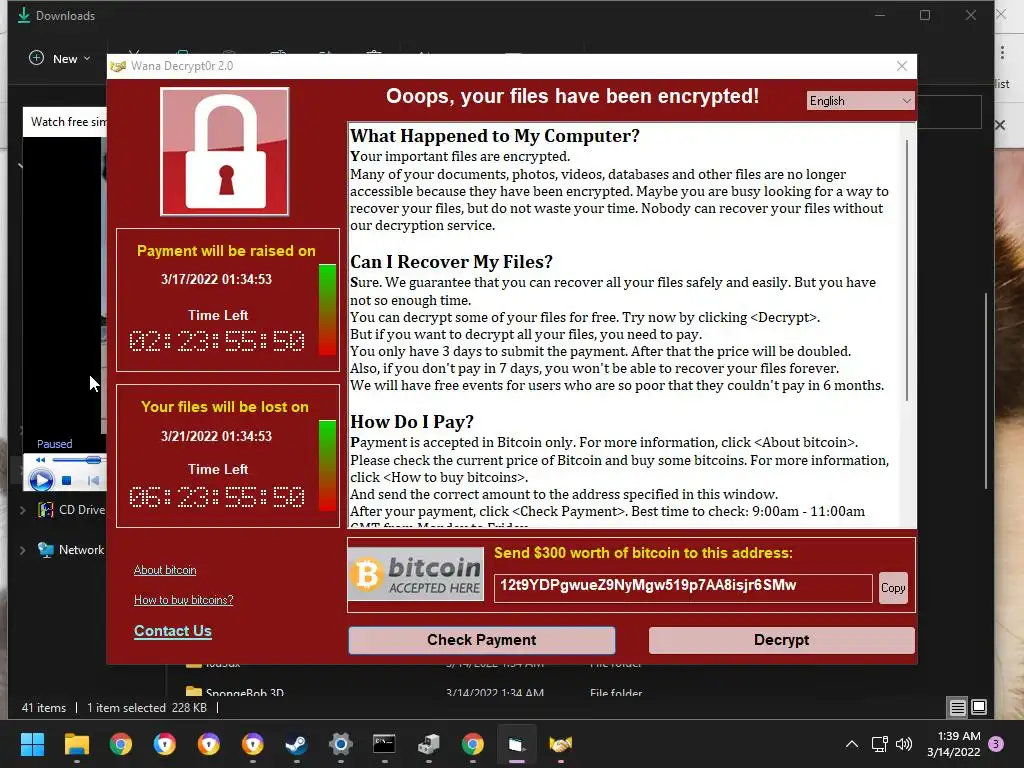The height and width of the screenshot is (768, 1024).
Task: Open the notification badge showing 3
Action: pos(996,744)
